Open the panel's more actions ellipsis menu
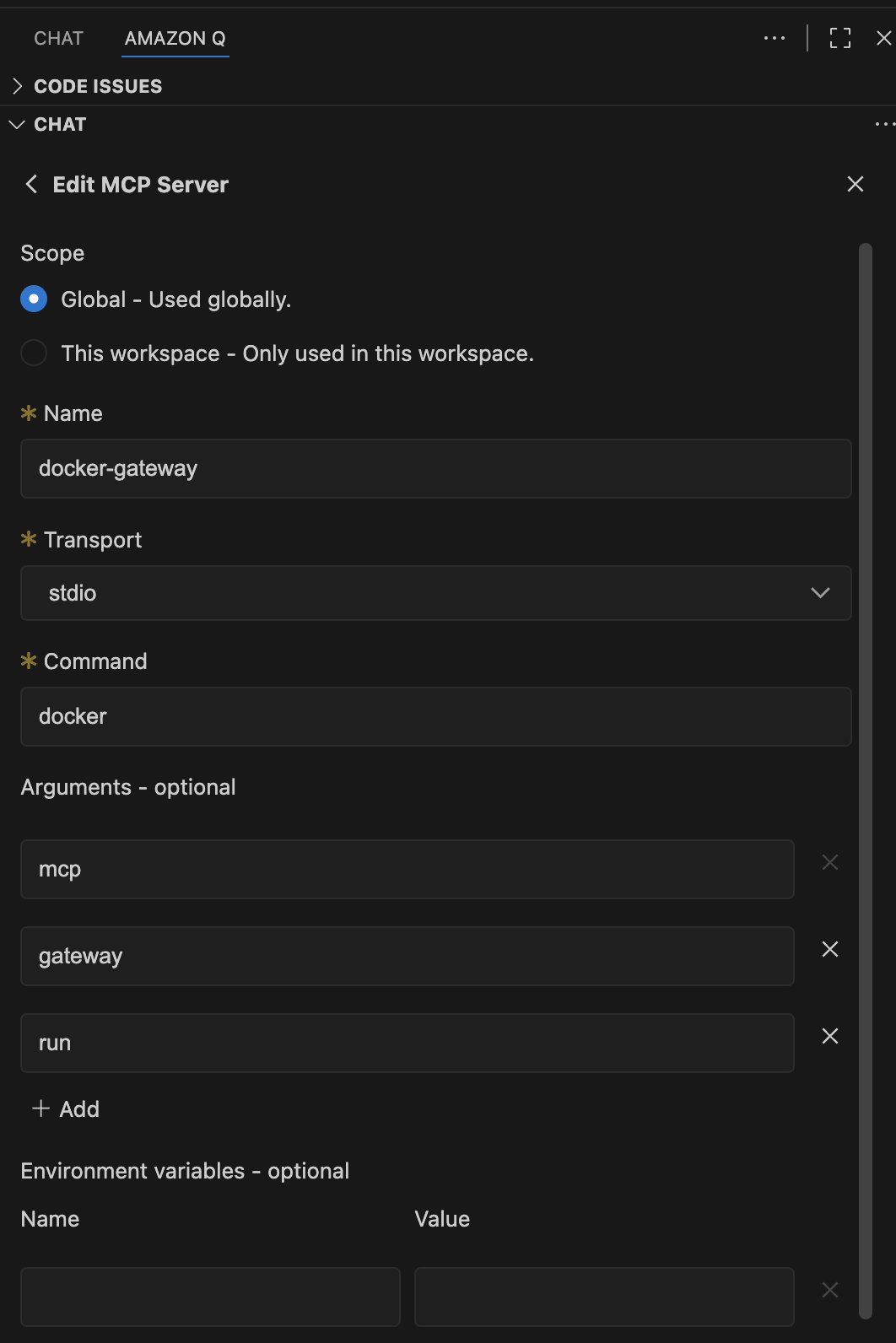The width and height of the screenshot is (896, 1343). coord(774,38)
